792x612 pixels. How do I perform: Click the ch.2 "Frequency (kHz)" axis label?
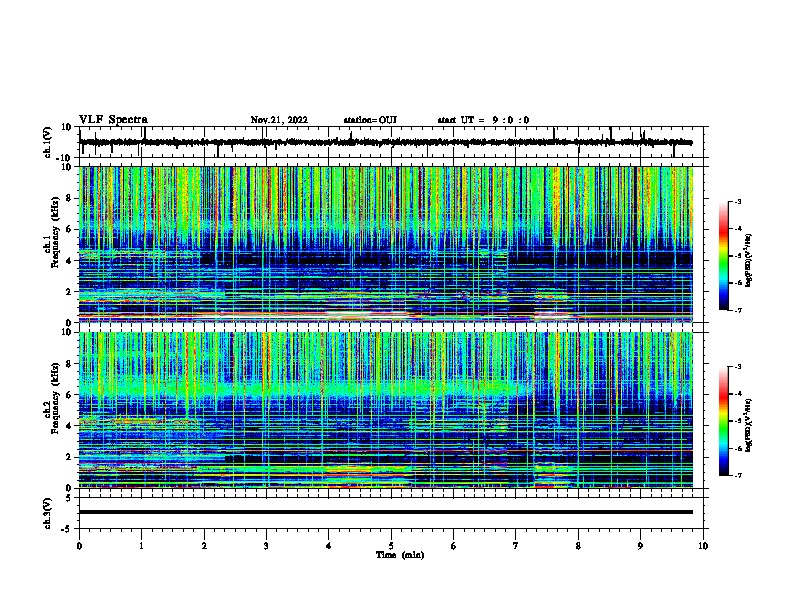(54, 398)
